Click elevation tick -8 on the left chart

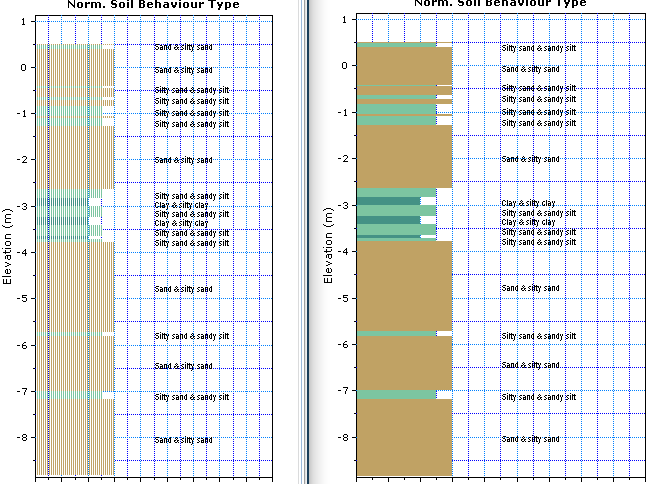pos(22,438)
